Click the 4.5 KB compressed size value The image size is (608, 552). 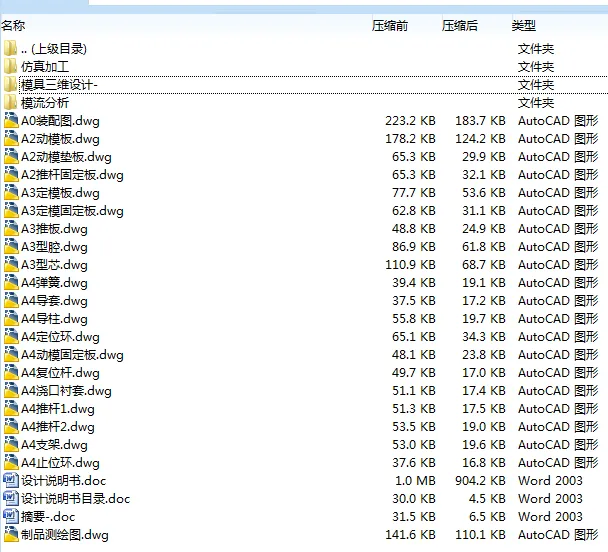487,499
